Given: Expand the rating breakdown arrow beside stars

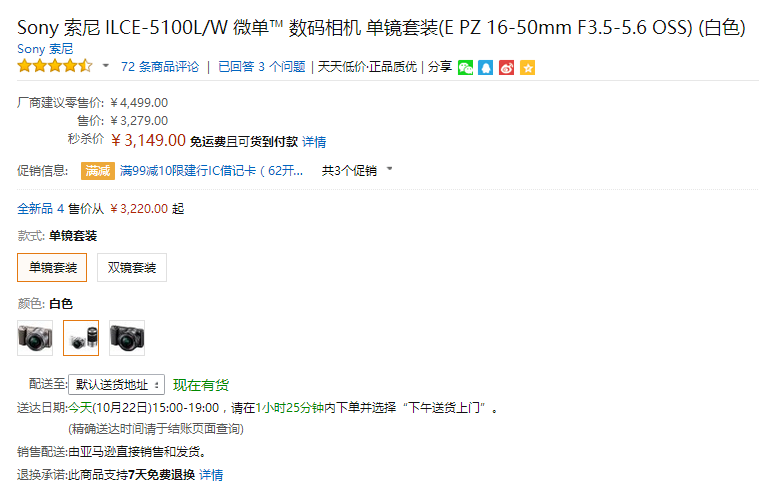Looking at the screenshot, I should [106, 66].
